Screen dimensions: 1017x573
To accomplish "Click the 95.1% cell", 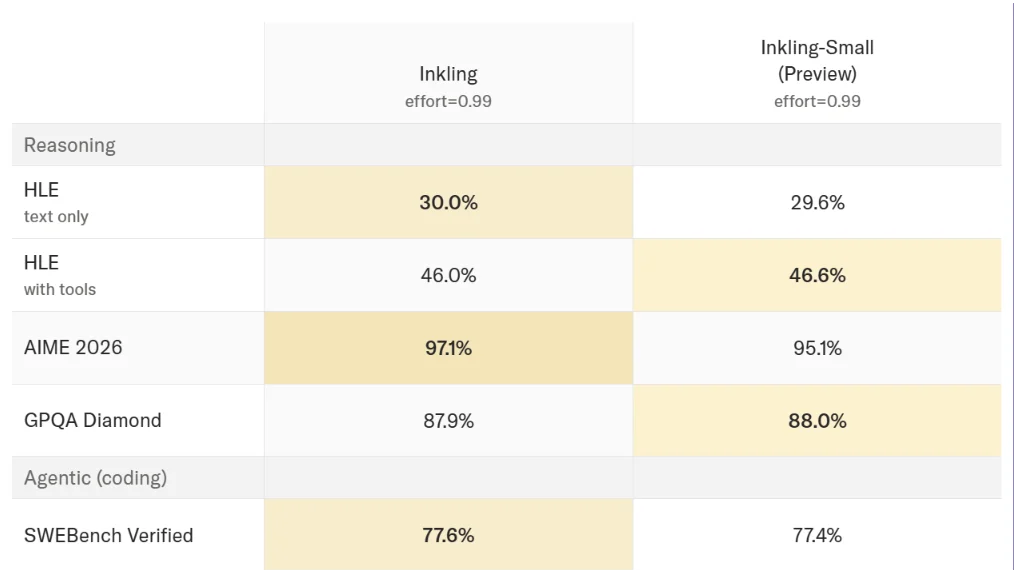I will [817, 348].
